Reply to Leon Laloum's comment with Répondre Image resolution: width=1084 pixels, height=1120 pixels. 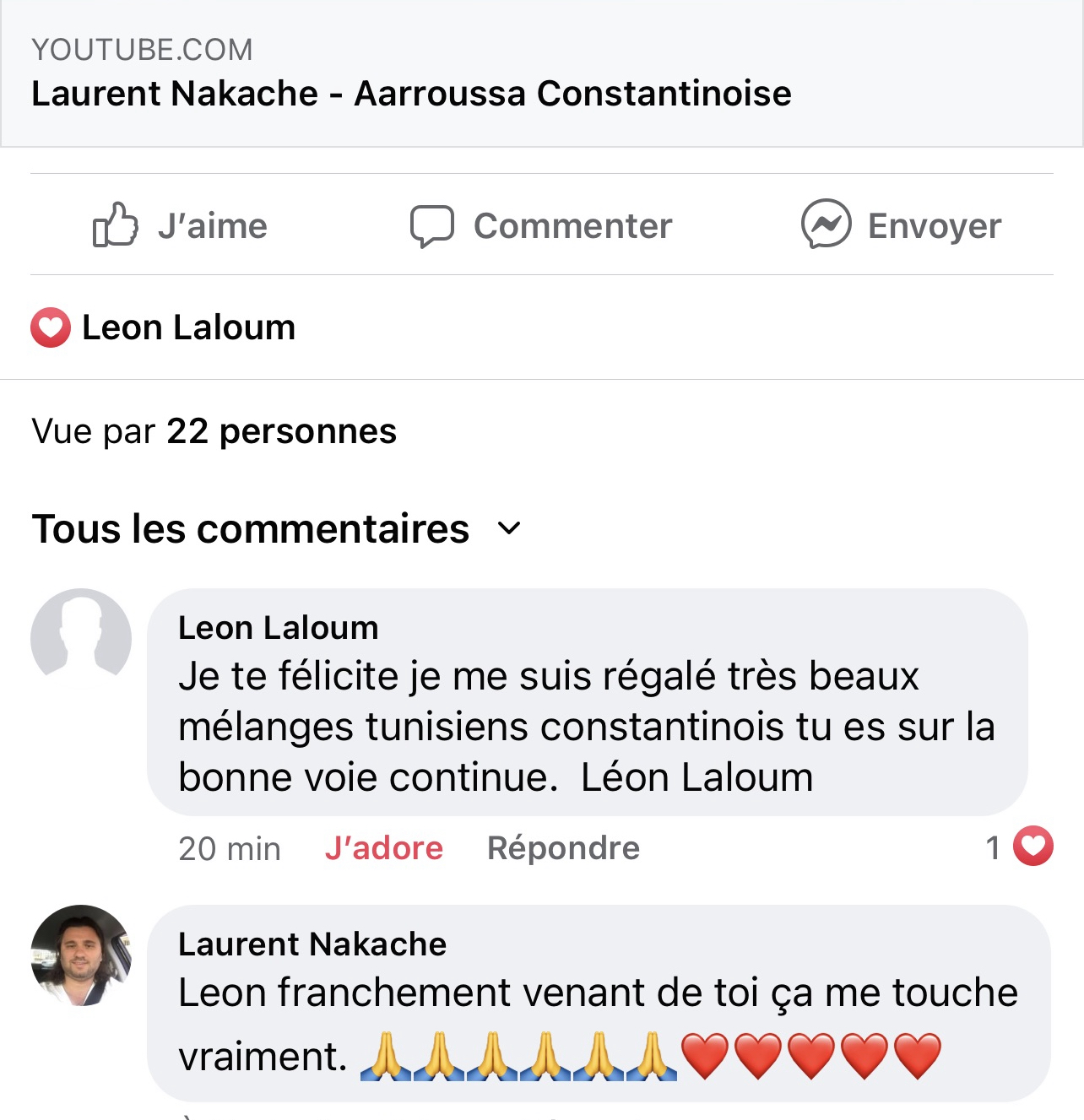tap(563, 848)
